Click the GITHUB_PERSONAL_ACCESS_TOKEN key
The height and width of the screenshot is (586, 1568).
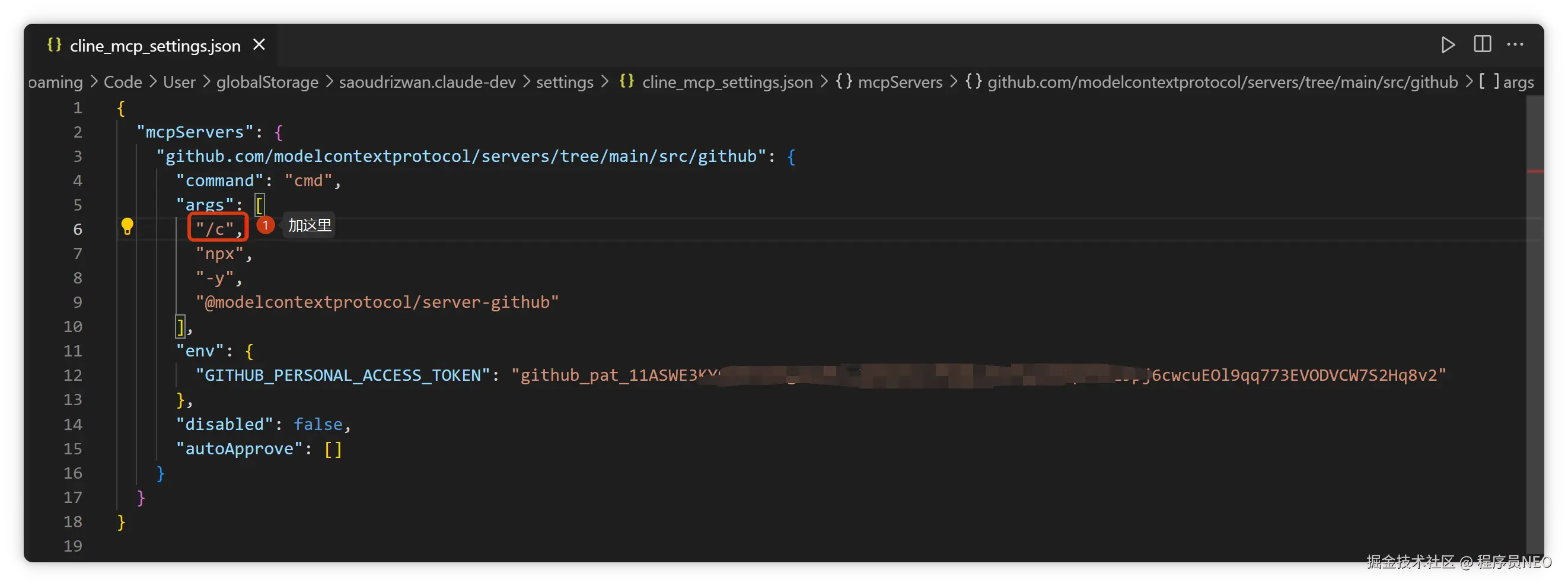[343, 375]
